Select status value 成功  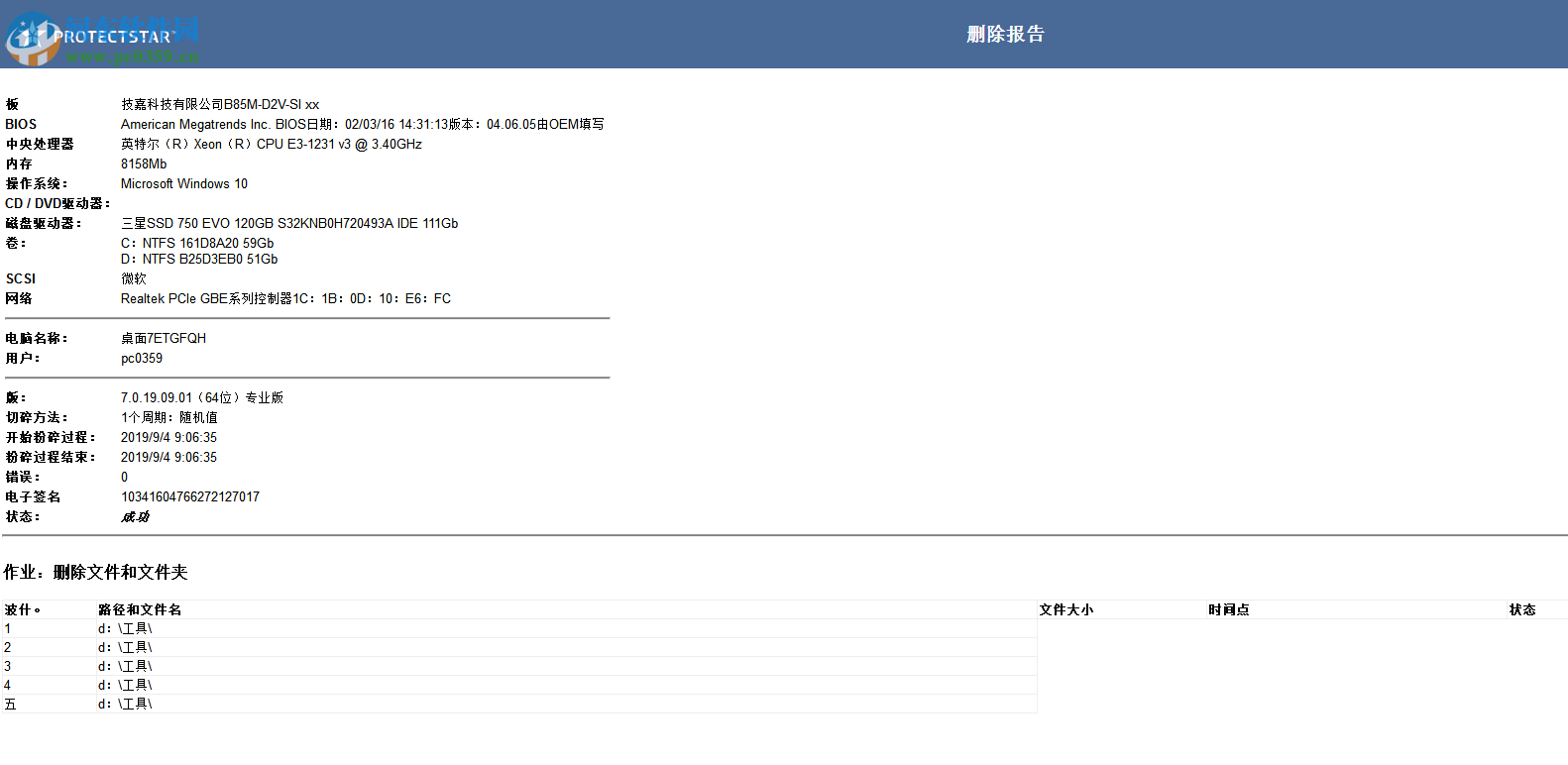(135, 516)
